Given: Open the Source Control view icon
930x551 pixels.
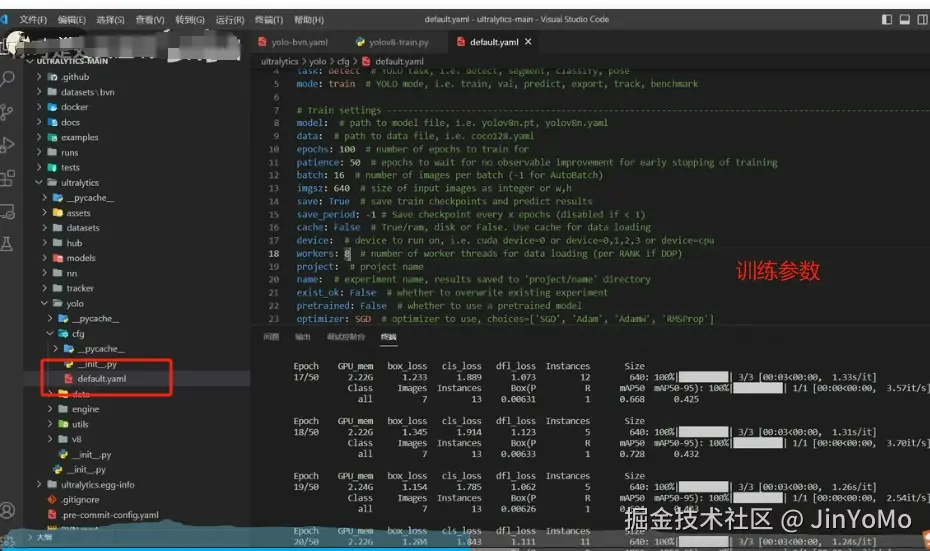Looking at the screenshot, I should (7, 112).
